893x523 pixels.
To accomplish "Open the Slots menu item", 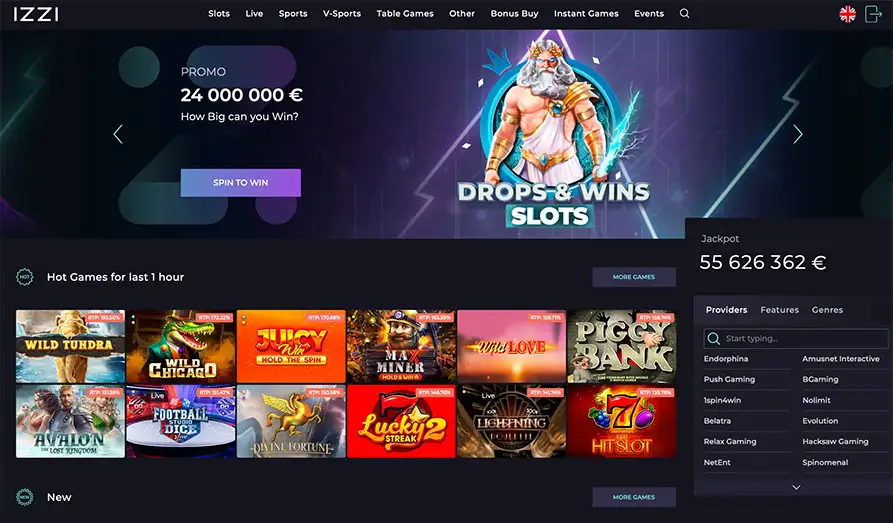I will click(x=219, y=14).
